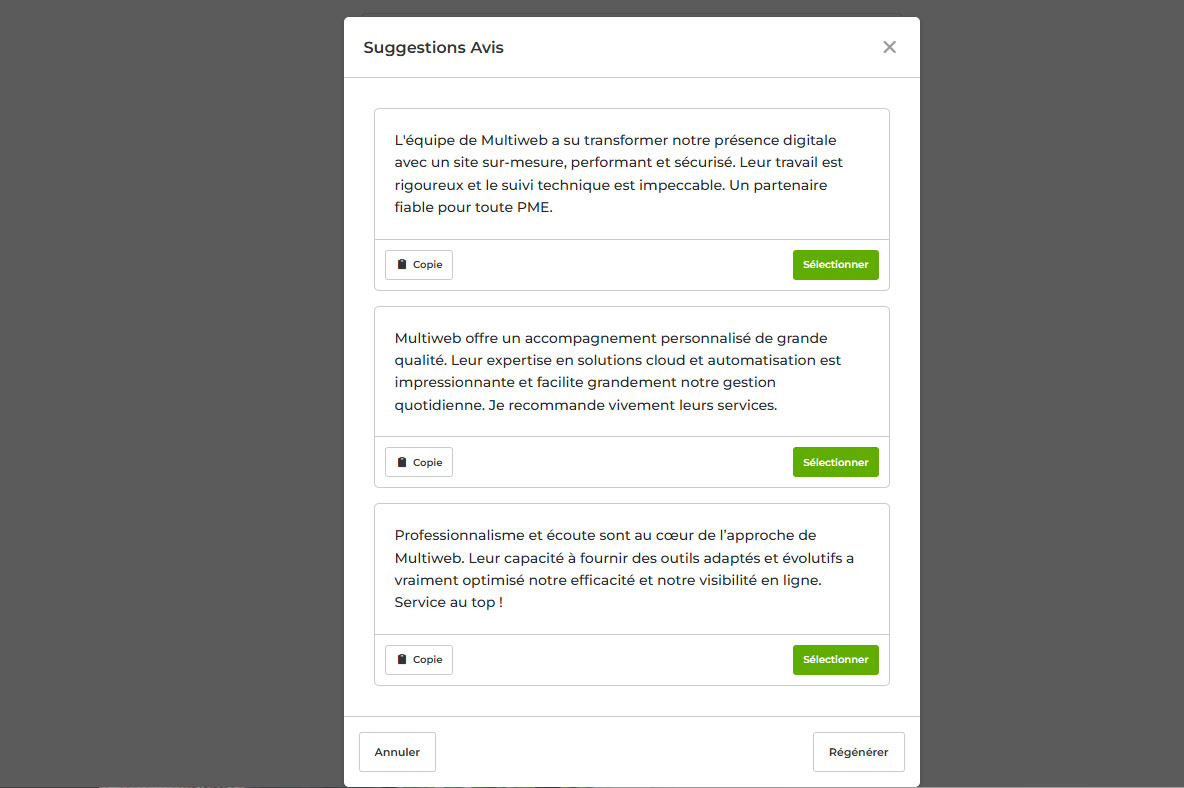Image resolution: width=1184 pixels, height=788 pixels.
Task: Regenerate suggestions with the Régénérer button
Action: [x=858, y=752]
